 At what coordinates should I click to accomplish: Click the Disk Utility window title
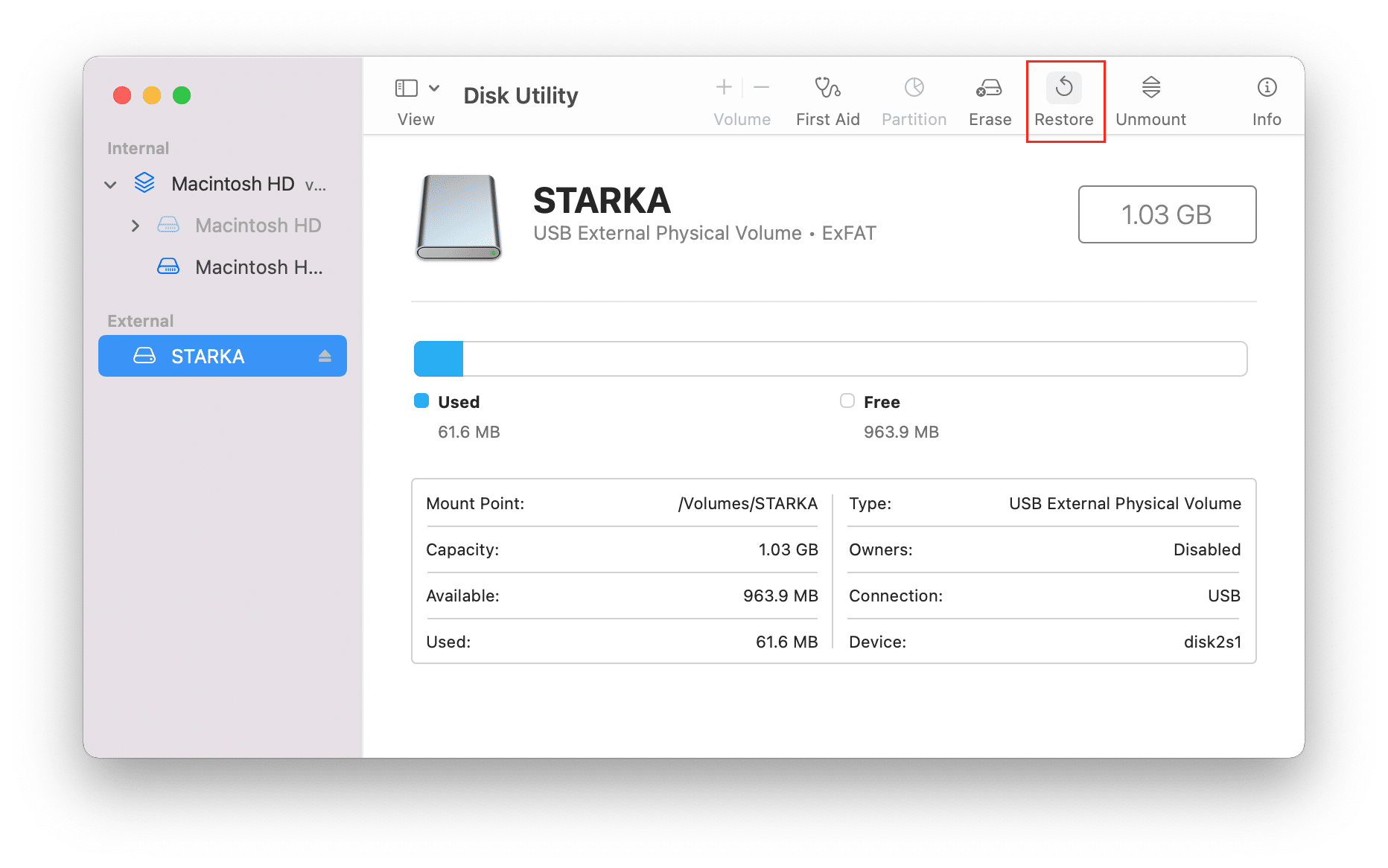click(x=520, y=95)
